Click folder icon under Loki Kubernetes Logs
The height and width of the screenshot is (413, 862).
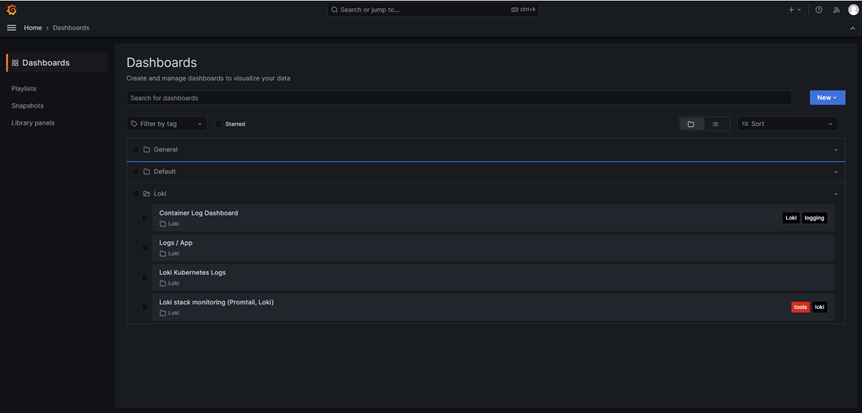(163, 283)
